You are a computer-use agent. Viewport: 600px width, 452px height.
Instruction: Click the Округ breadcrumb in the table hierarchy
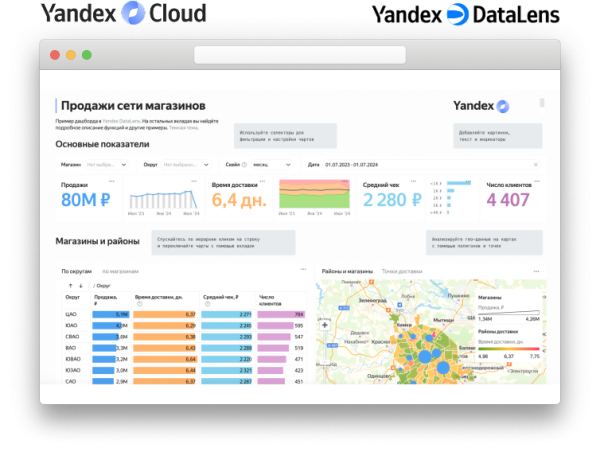point(103,286)
